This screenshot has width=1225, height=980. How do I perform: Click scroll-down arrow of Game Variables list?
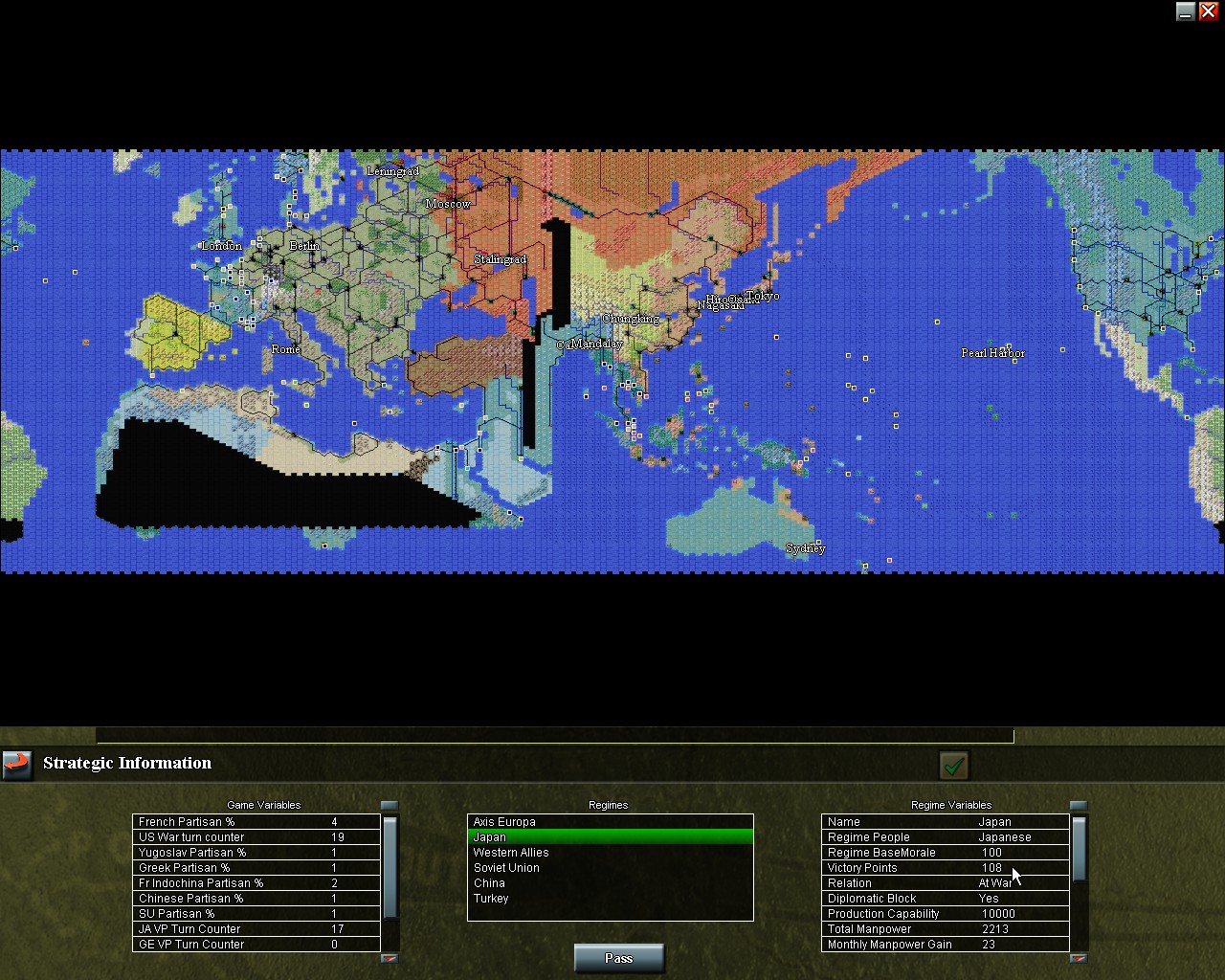tap(390, 958)
